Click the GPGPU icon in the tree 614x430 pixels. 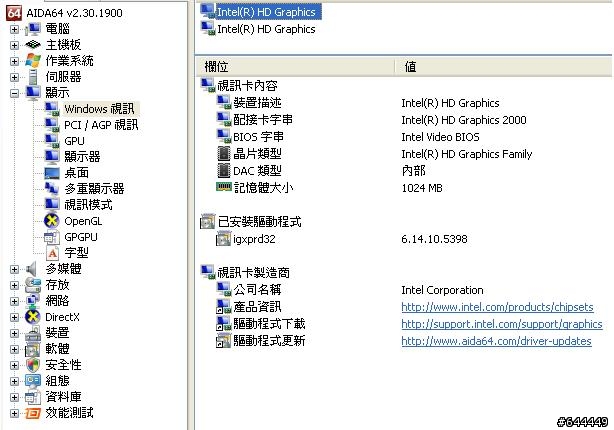click(52, 237)
